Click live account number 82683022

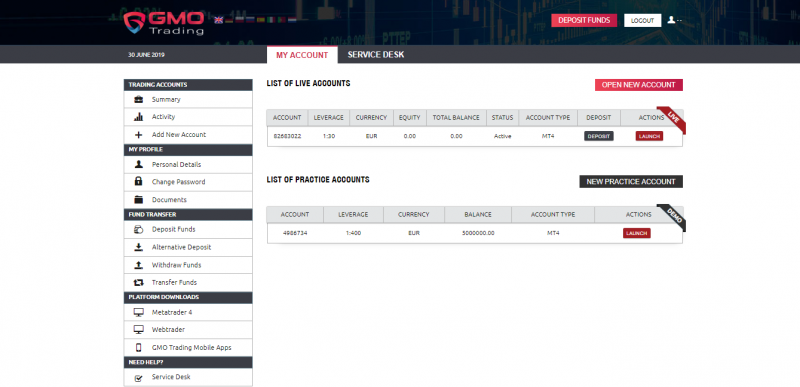tap(287, 136)
